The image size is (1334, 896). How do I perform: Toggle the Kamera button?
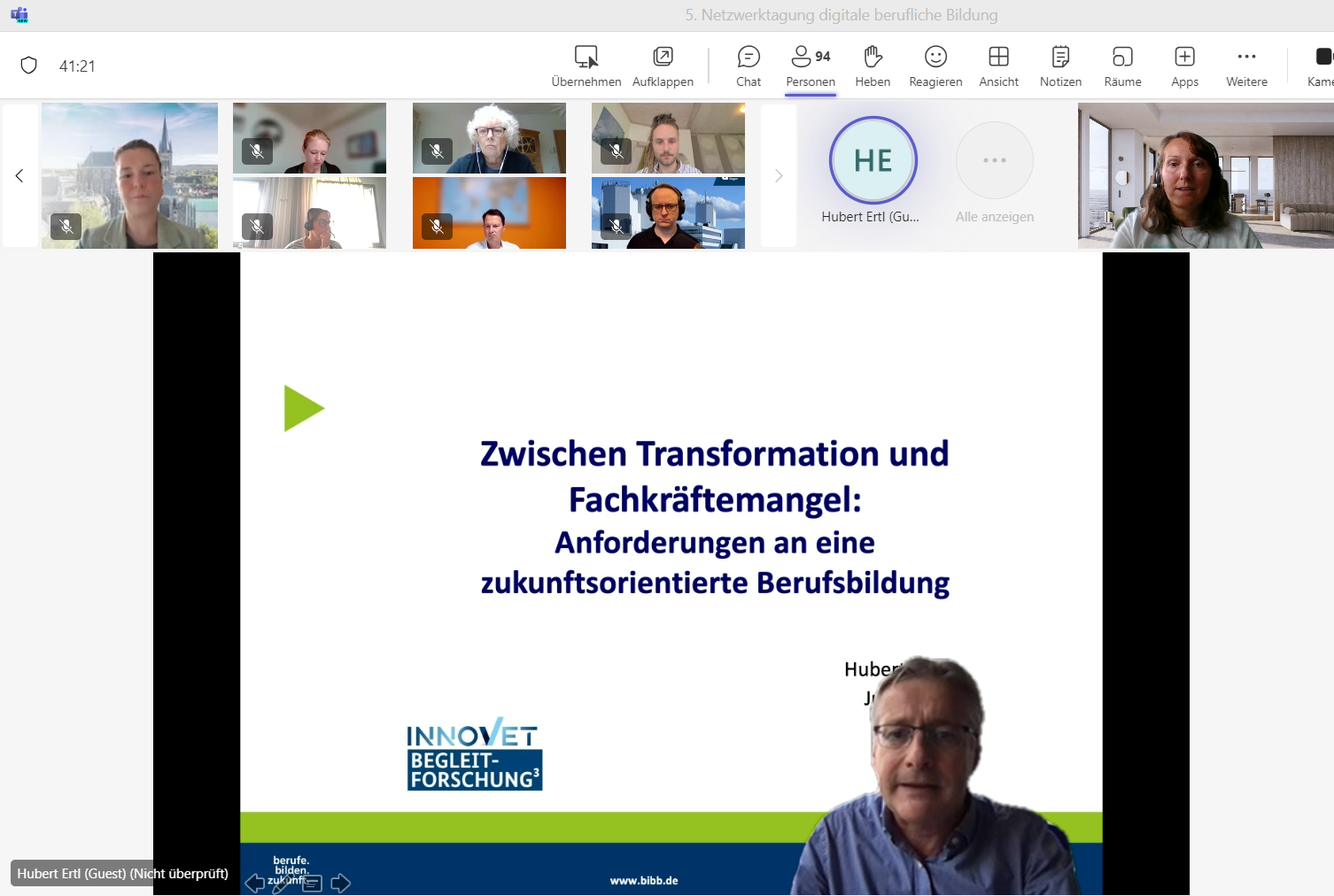pyautogui.click(x=1322, y=66)
